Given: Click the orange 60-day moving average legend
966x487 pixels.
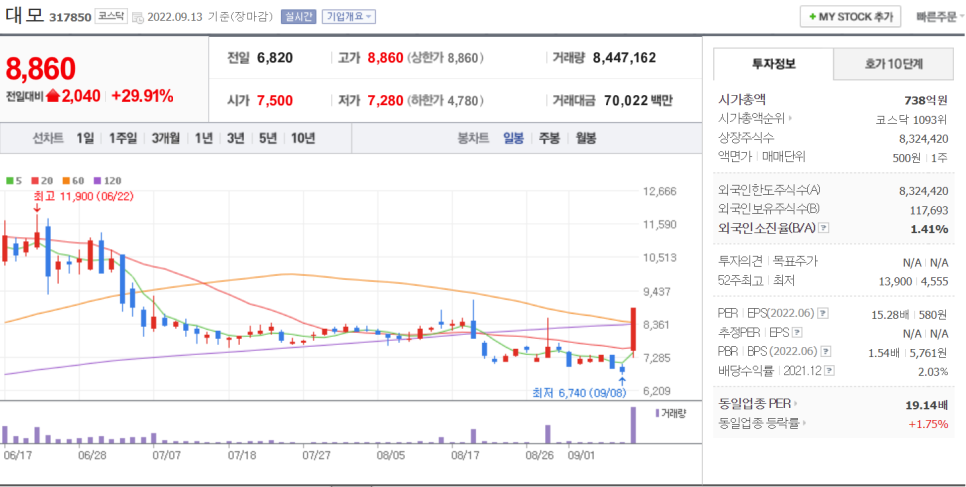Looking at the screenshot, I should pyautogui.click(x=73, y=181).
